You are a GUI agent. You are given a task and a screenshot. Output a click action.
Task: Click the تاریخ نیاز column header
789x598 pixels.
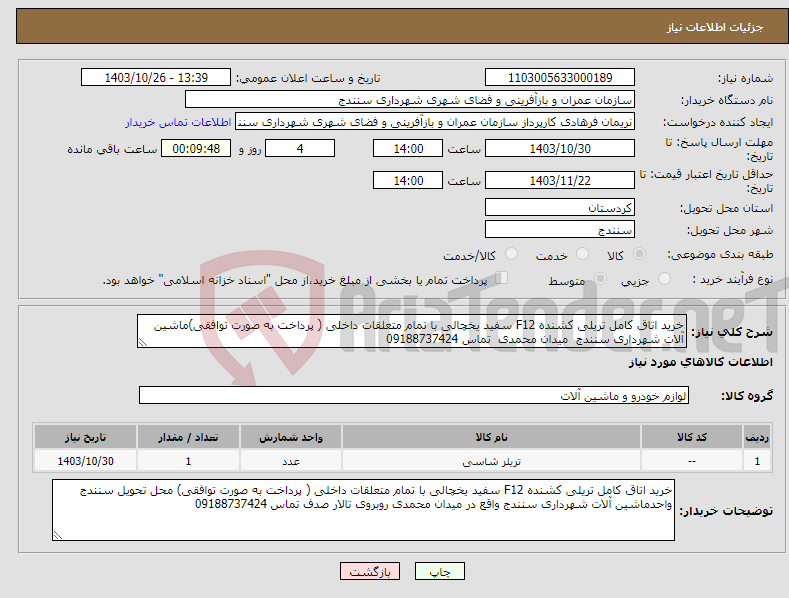pyautogui.click(x=86, y=437)
